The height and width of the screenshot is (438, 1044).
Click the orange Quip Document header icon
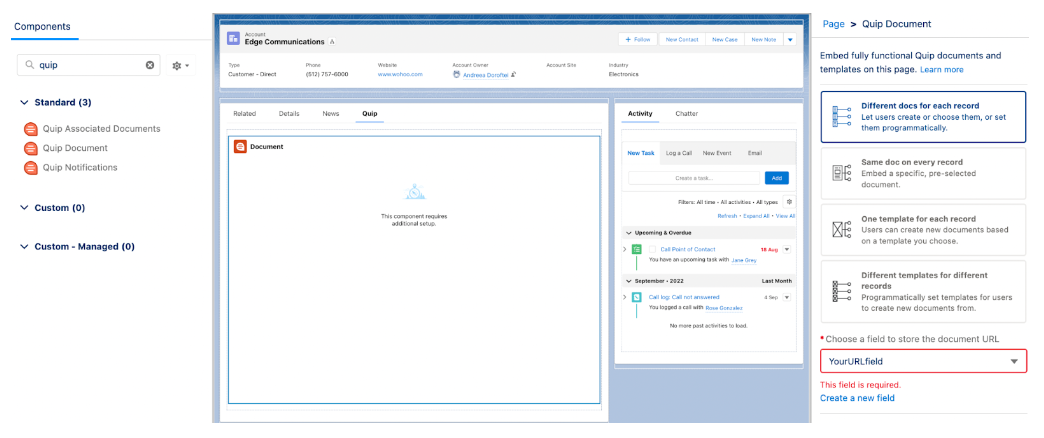tap(240, 146)
